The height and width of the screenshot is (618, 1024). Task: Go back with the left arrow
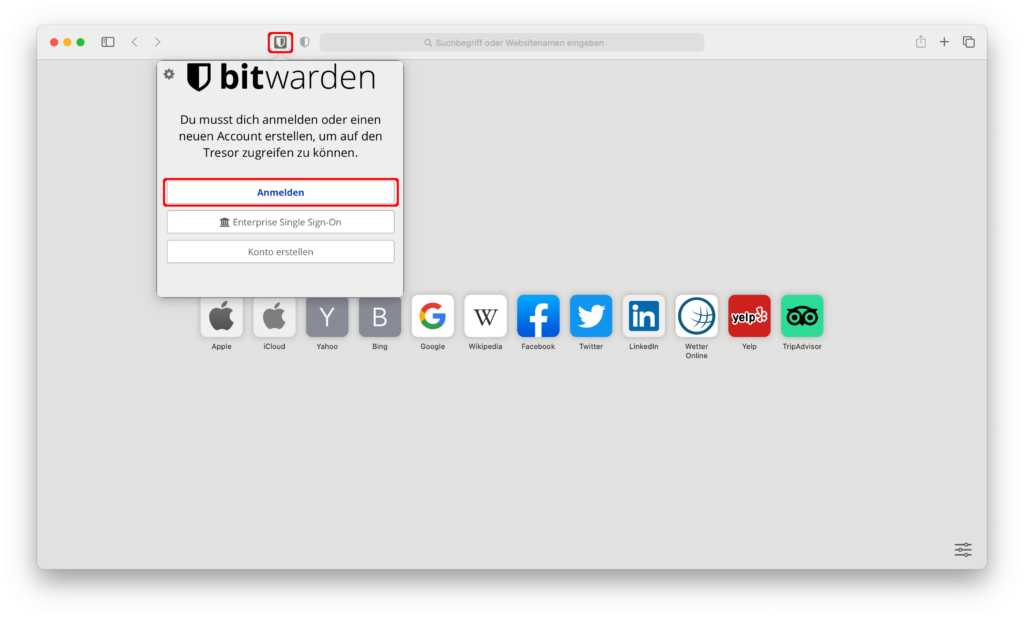[135, 42]
